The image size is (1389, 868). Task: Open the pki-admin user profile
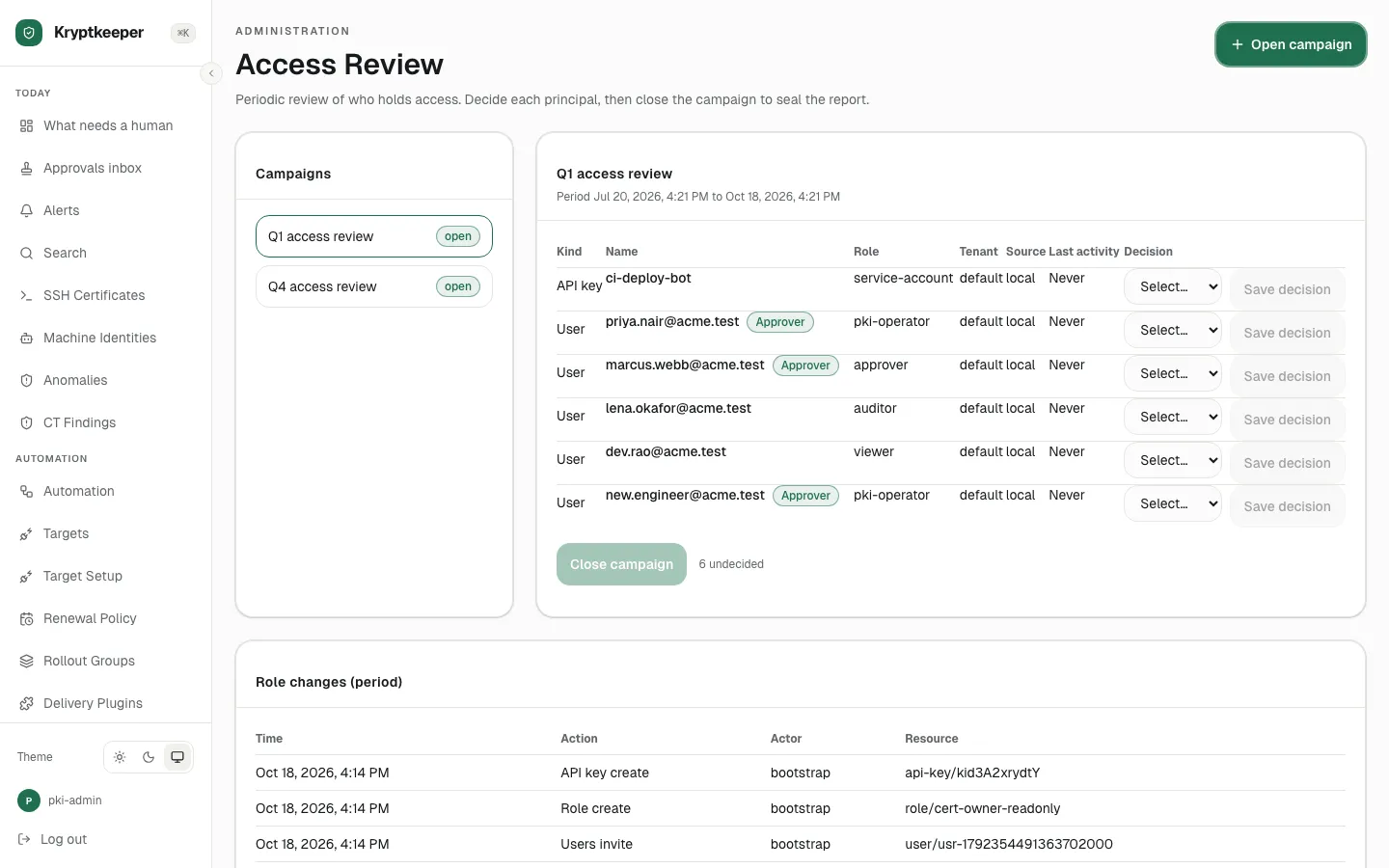pos(60,800)
